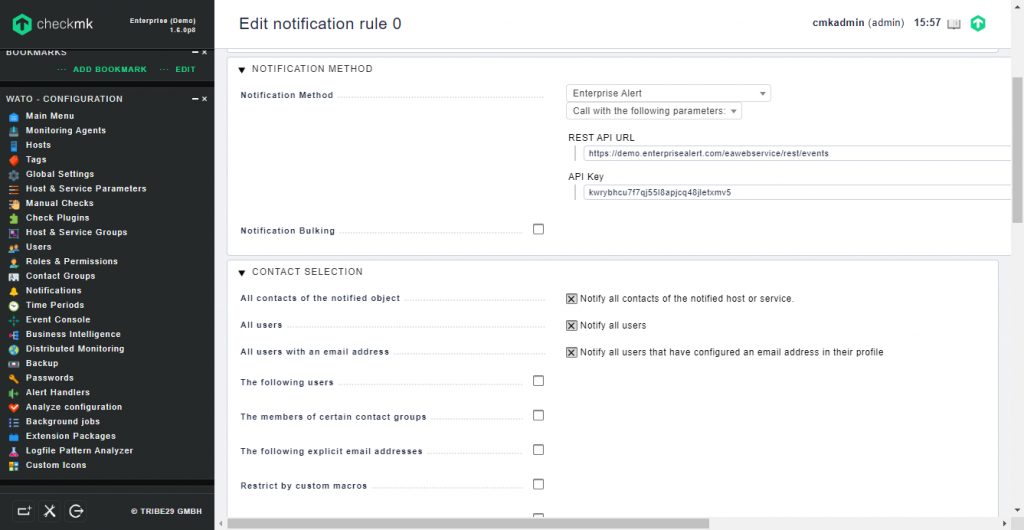Viewport: 1024px width, 530px height.
Task: Click the Distributed Monitoring globe icon
Action: click(x=14, y=349)
